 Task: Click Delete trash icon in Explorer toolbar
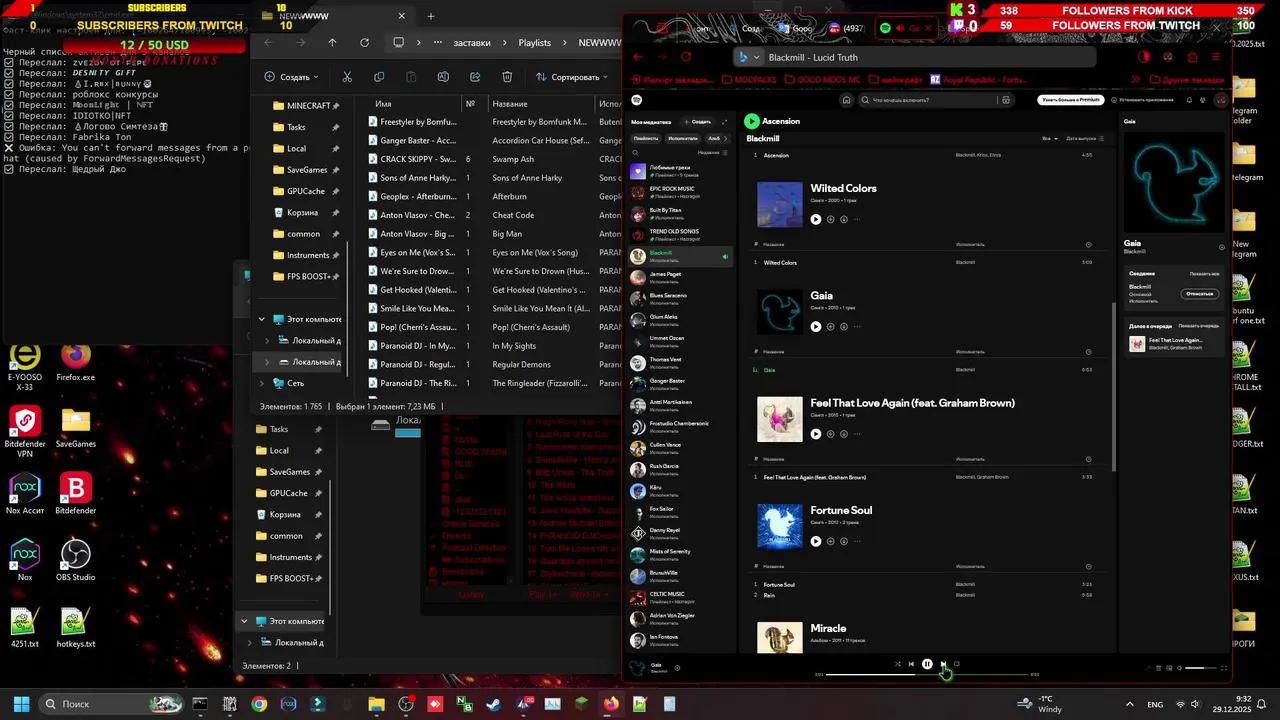[507, 77]
